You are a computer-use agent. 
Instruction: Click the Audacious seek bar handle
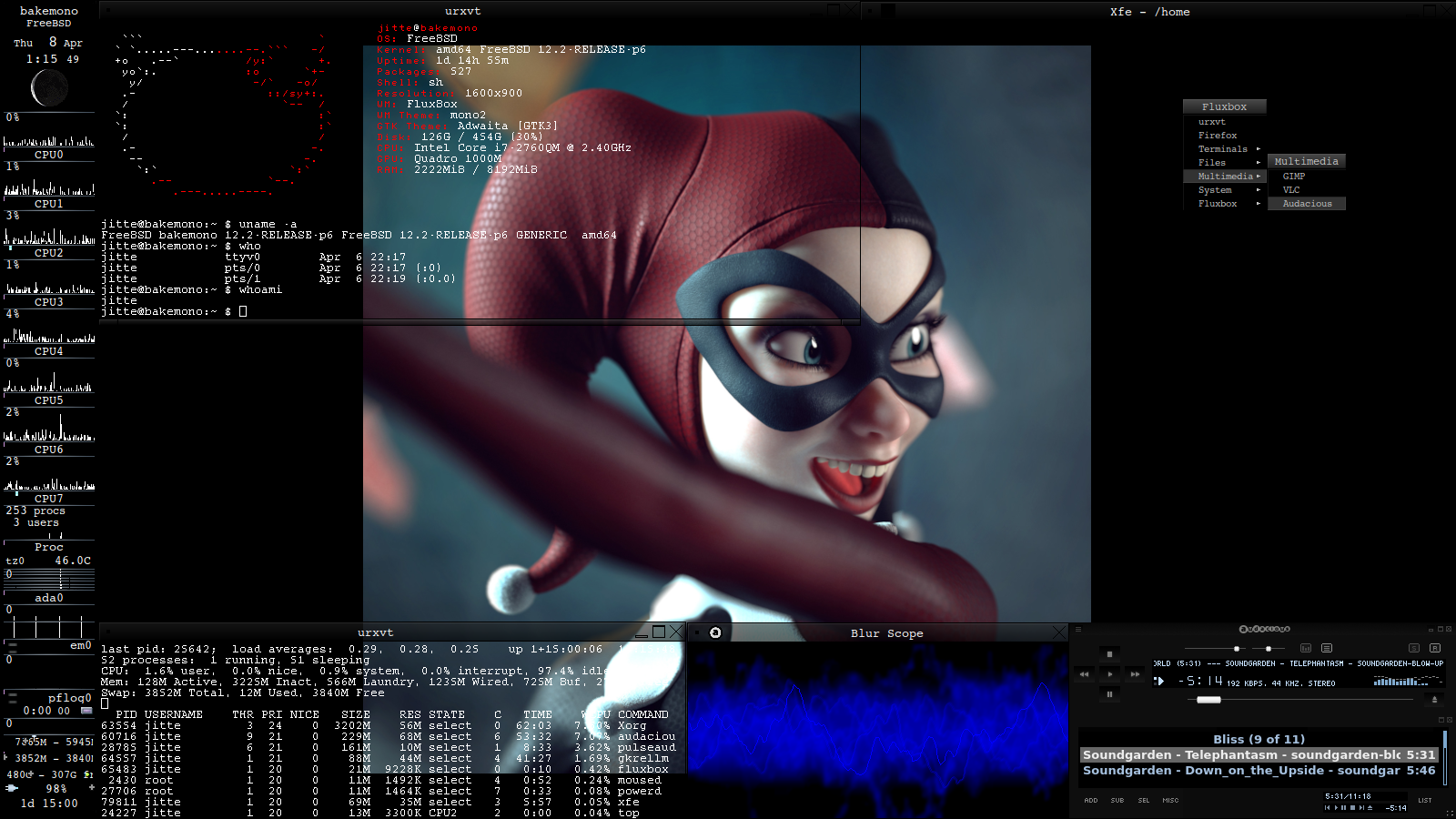(1208, 700)
